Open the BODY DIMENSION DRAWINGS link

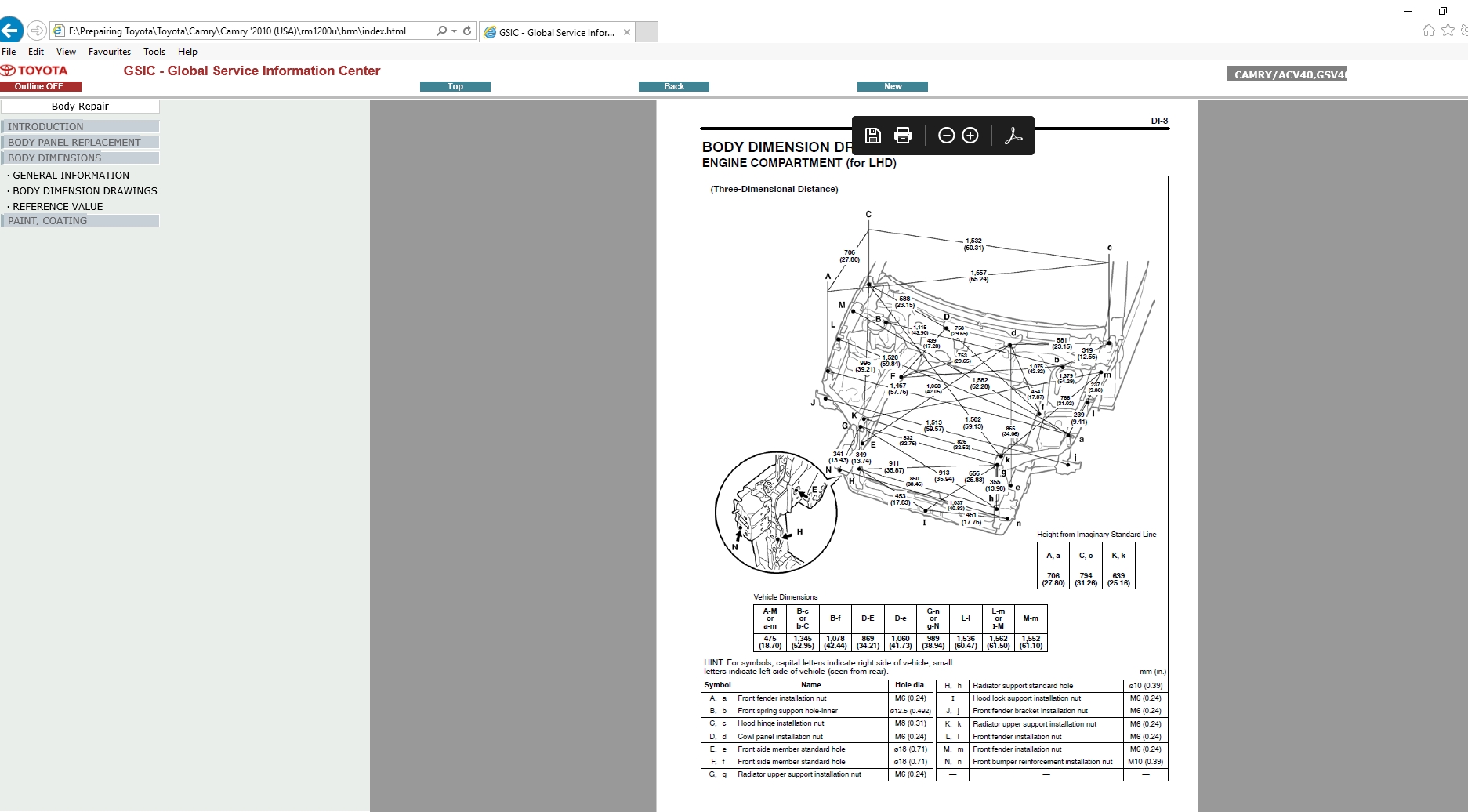[85, 191]
